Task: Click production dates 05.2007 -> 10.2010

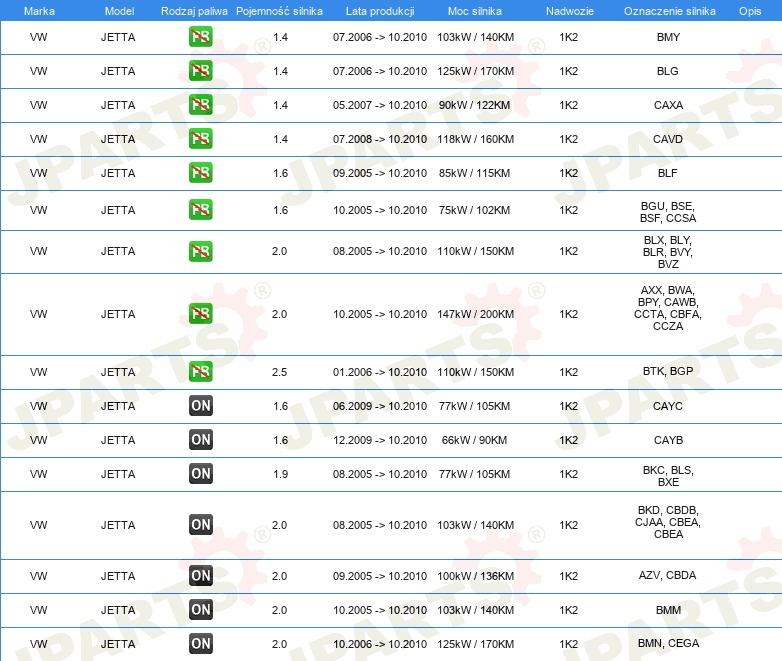Action: pyautogui.click(x=380, y=105)
